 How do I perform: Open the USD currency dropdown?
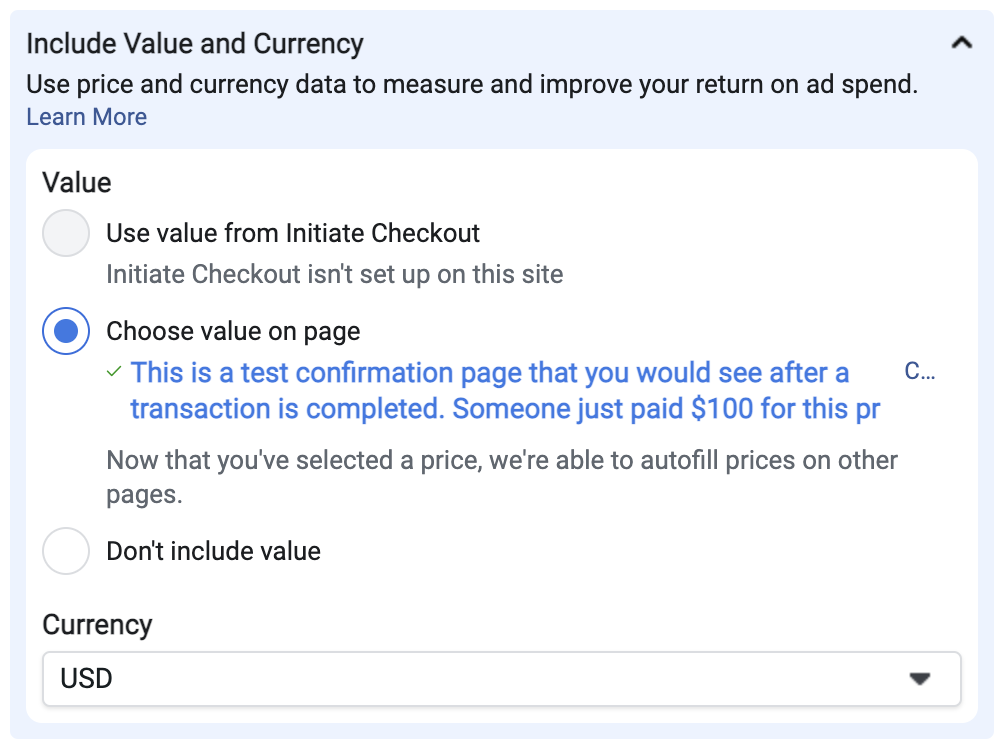click(x=502, y=679)
